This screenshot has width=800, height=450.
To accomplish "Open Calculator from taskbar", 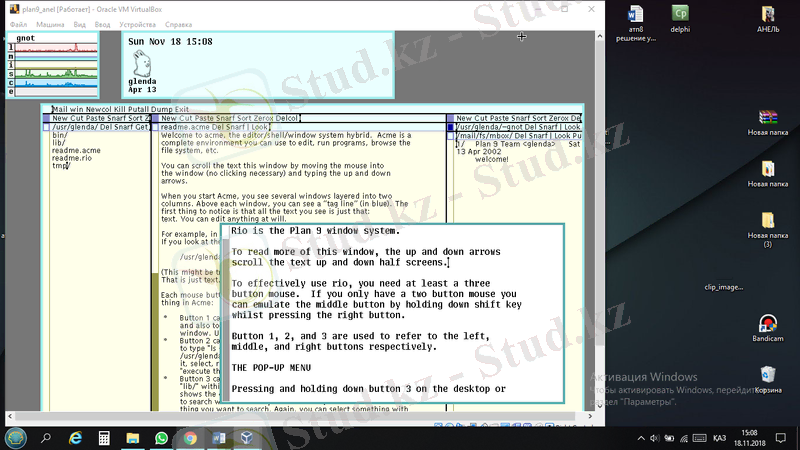I will coord(104,438).
